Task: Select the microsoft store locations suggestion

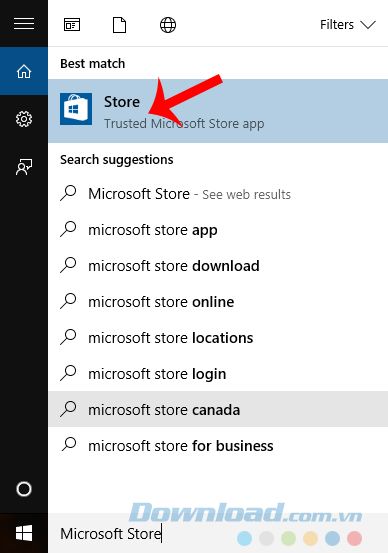Action: click(x=218, y=338)
